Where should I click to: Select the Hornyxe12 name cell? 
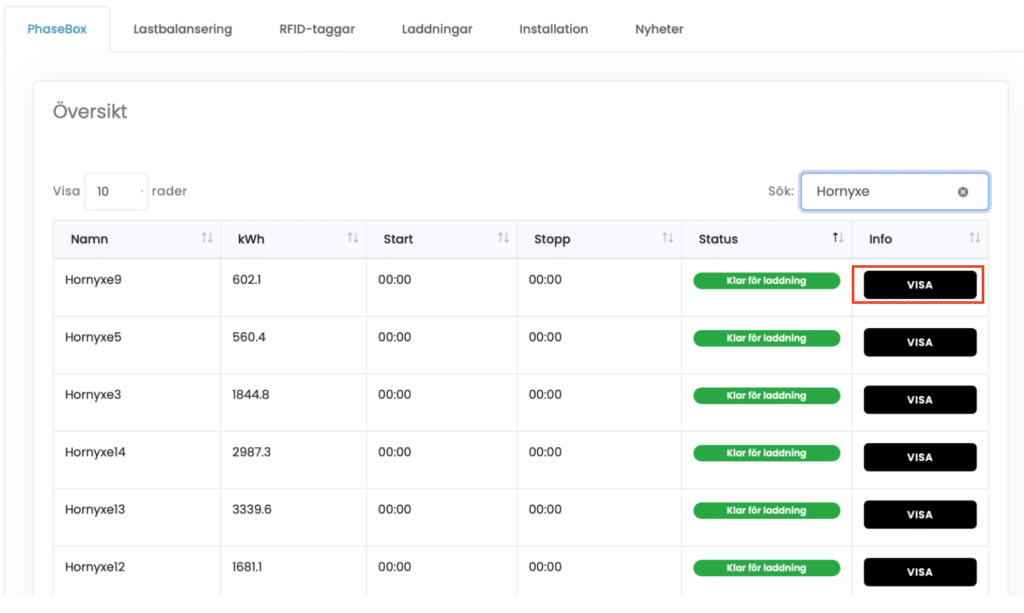[x=137, y=571]
